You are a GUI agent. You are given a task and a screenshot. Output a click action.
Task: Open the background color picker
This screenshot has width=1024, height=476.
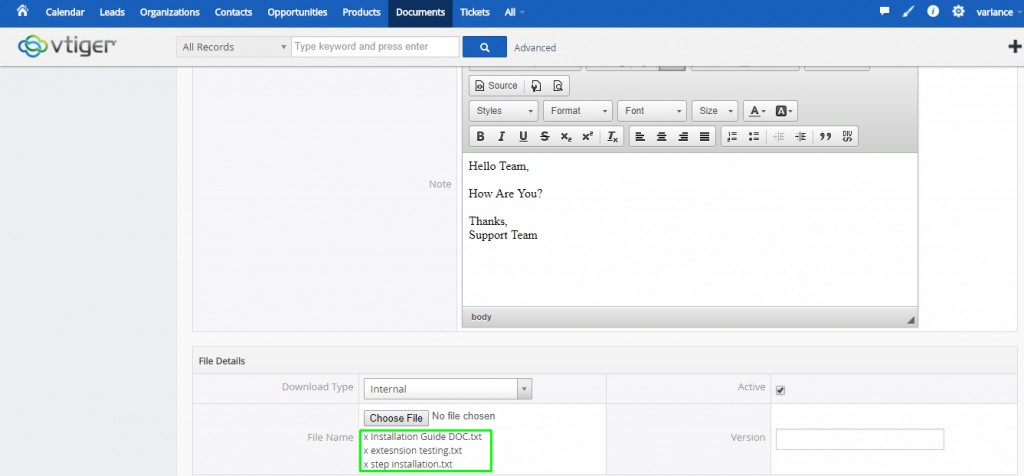[784, 111]
